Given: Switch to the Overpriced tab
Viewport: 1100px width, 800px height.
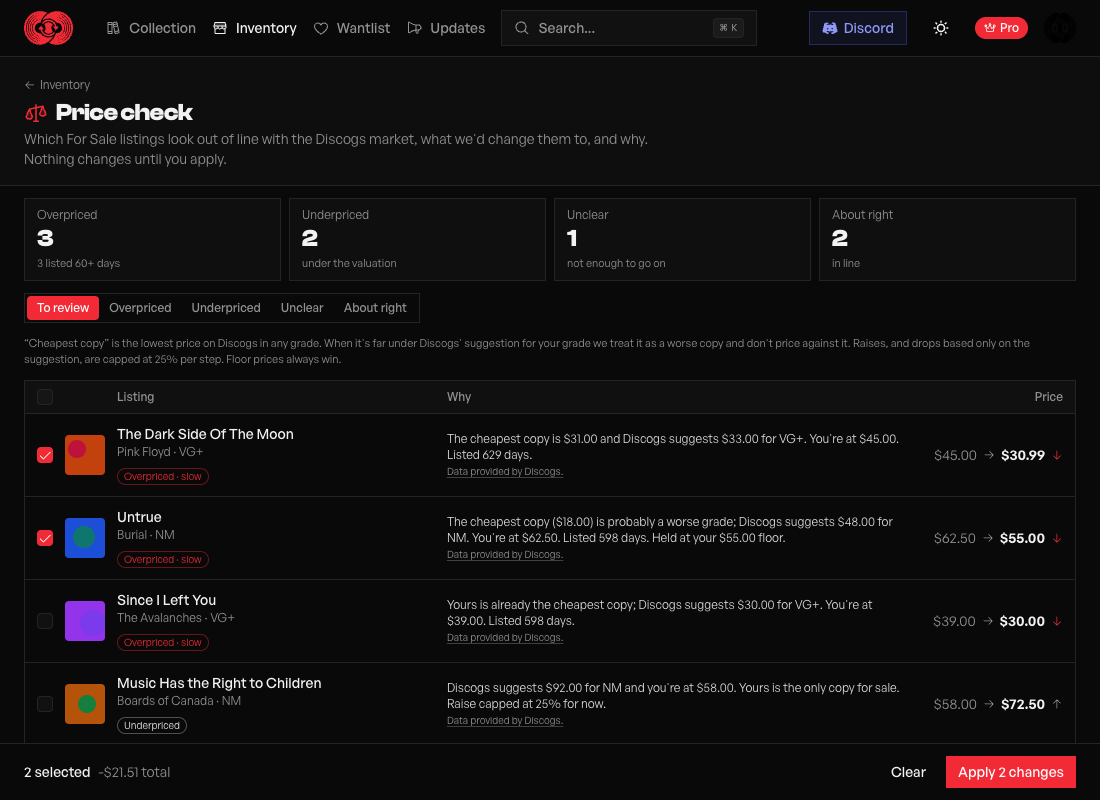Looking at the screenshot, I should click(140, 308).
